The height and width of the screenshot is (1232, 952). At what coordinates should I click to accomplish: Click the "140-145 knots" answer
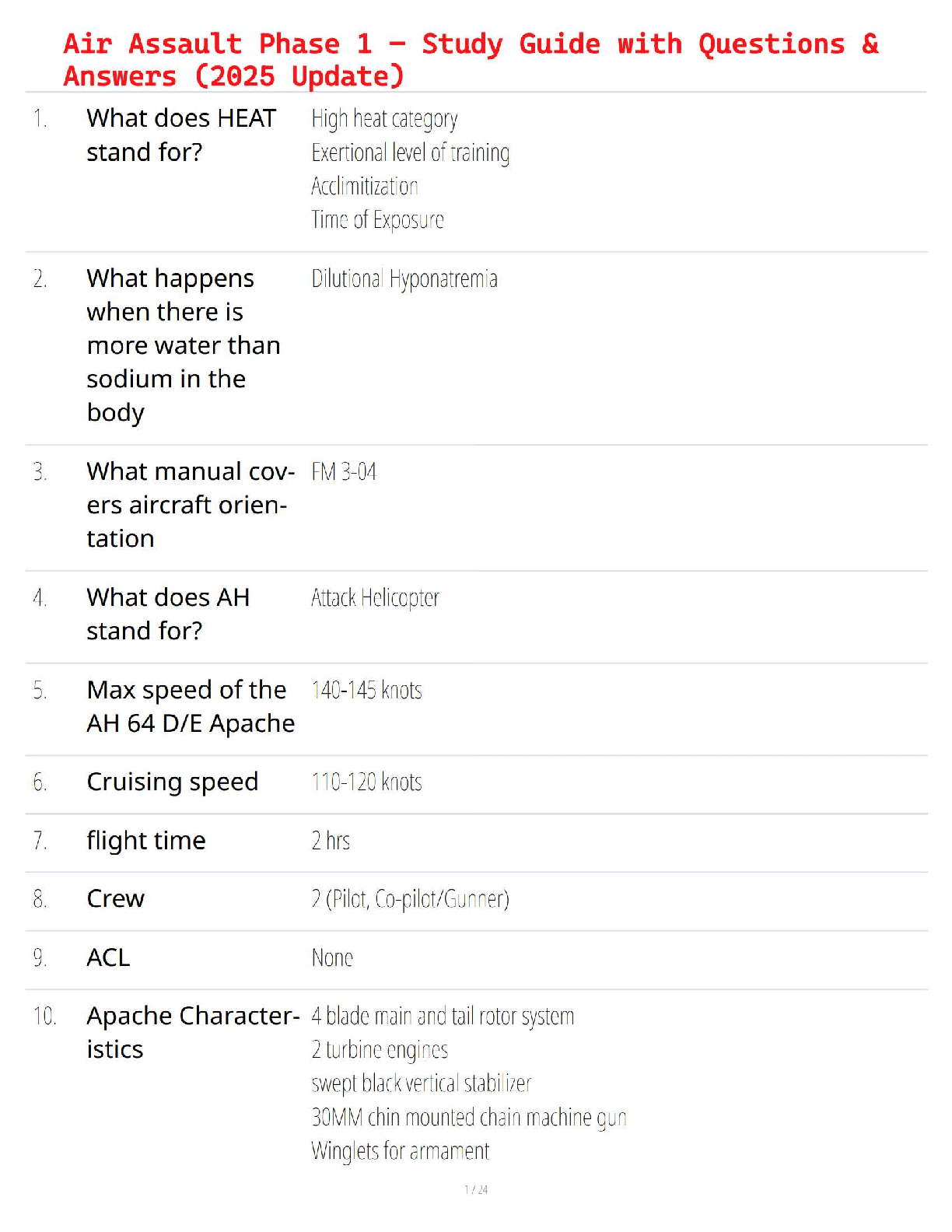click(x=366, y=691)
